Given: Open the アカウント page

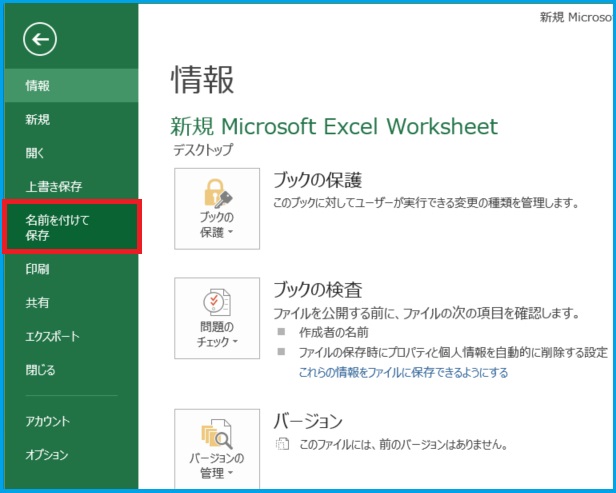Looking at the screenshot, I should point(48,421).
